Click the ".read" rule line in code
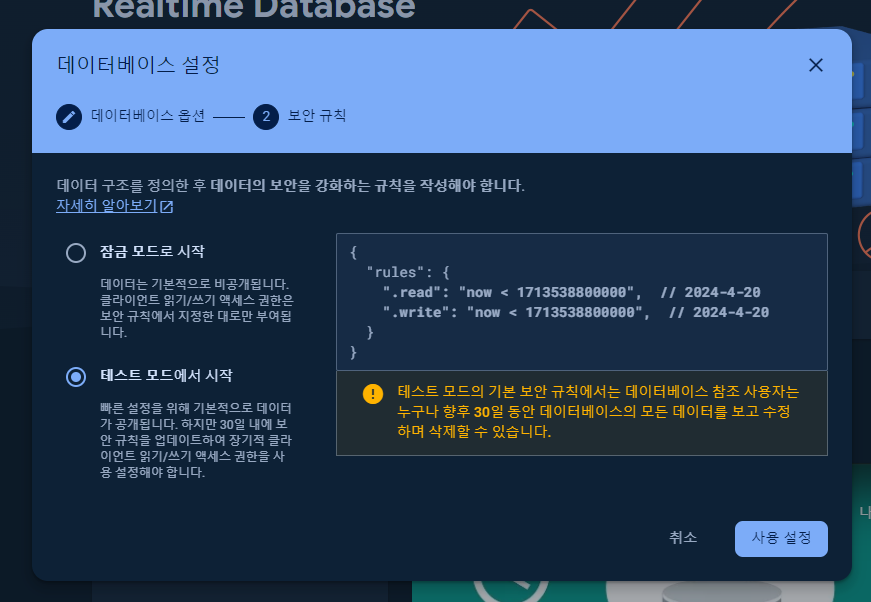 572,292
